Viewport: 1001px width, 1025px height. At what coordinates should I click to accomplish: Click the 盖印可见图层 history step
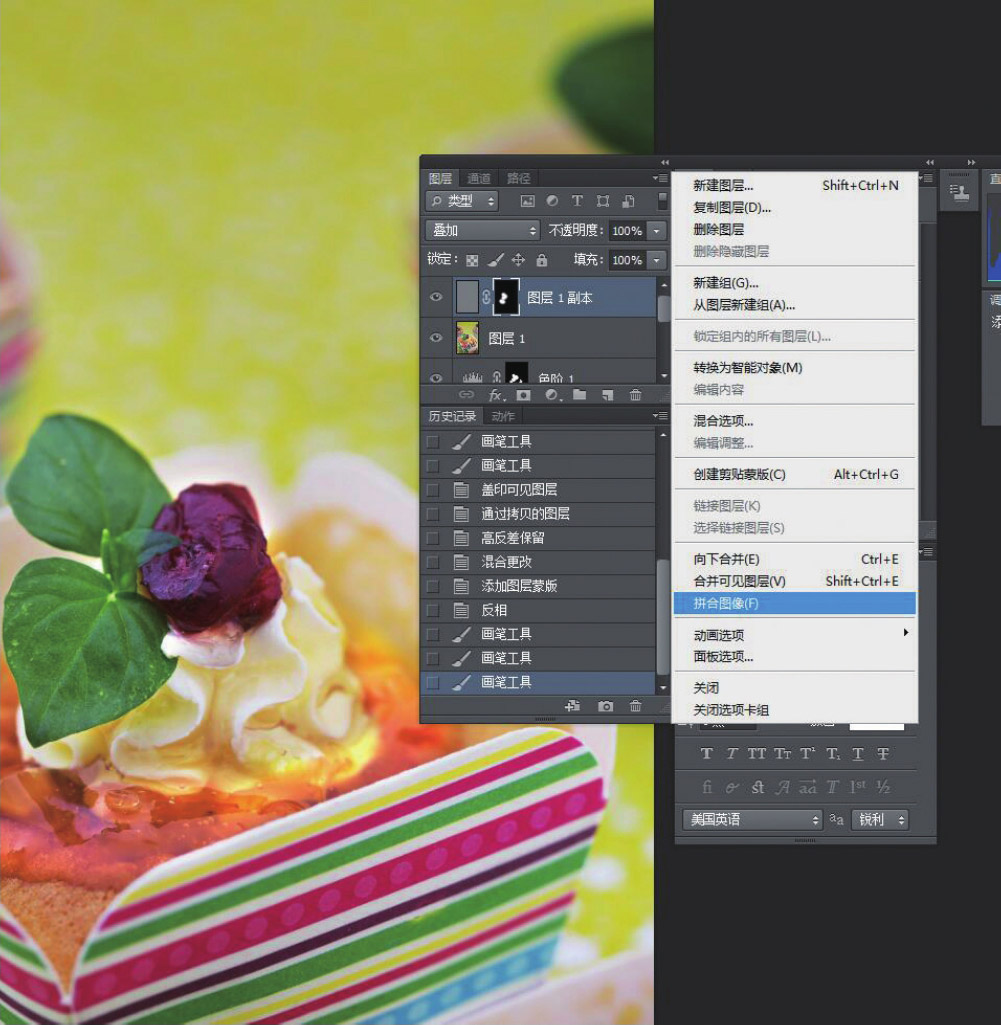(519, 490)
